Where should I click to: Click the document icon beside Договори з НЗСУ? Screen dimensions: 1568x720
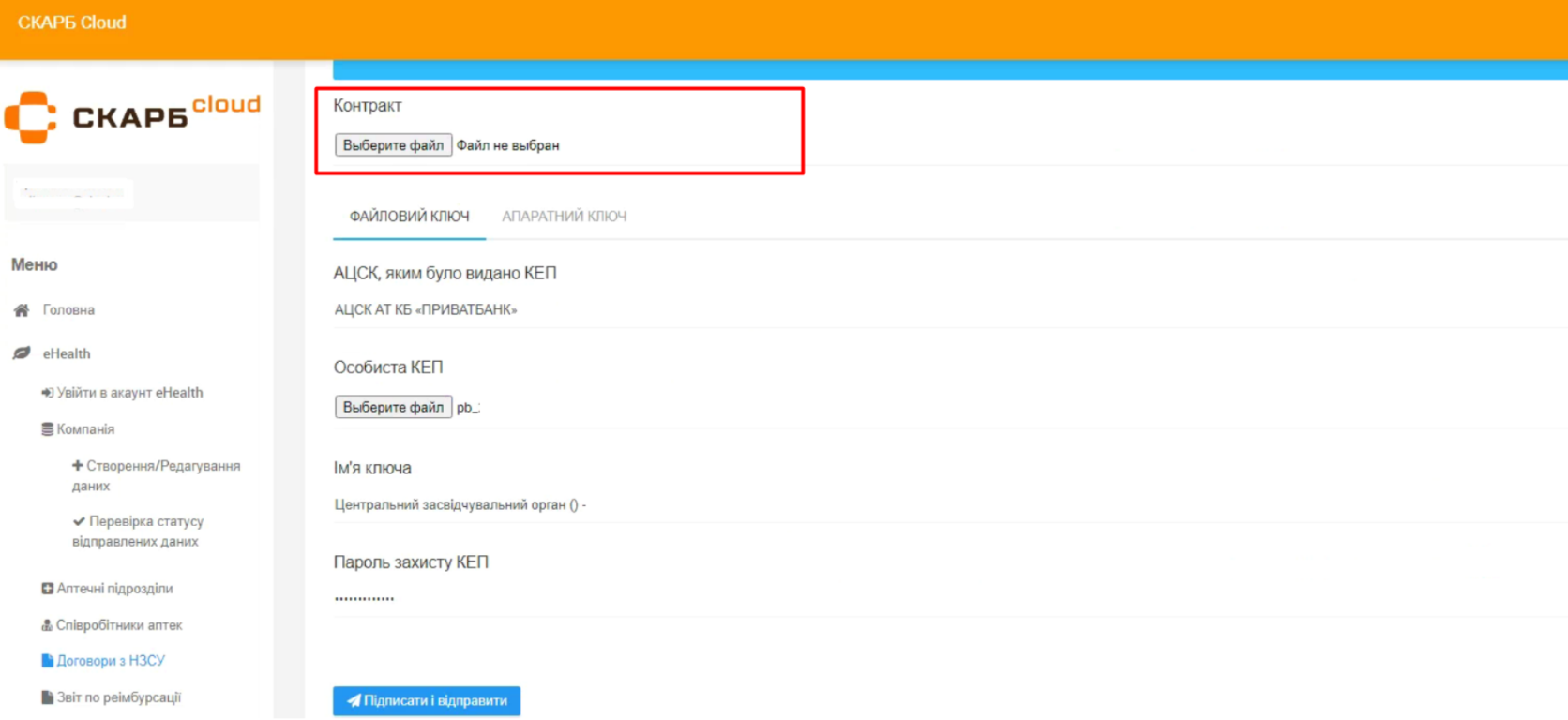coord(47,661)
